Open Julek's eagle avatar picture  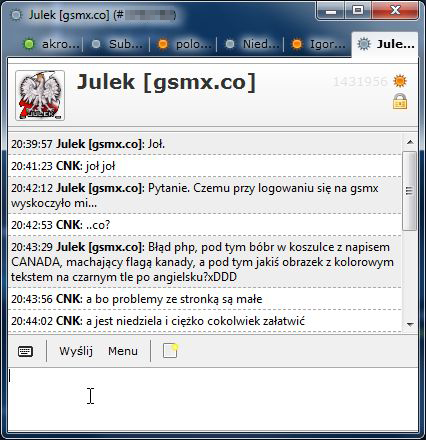tap(40, 95)
